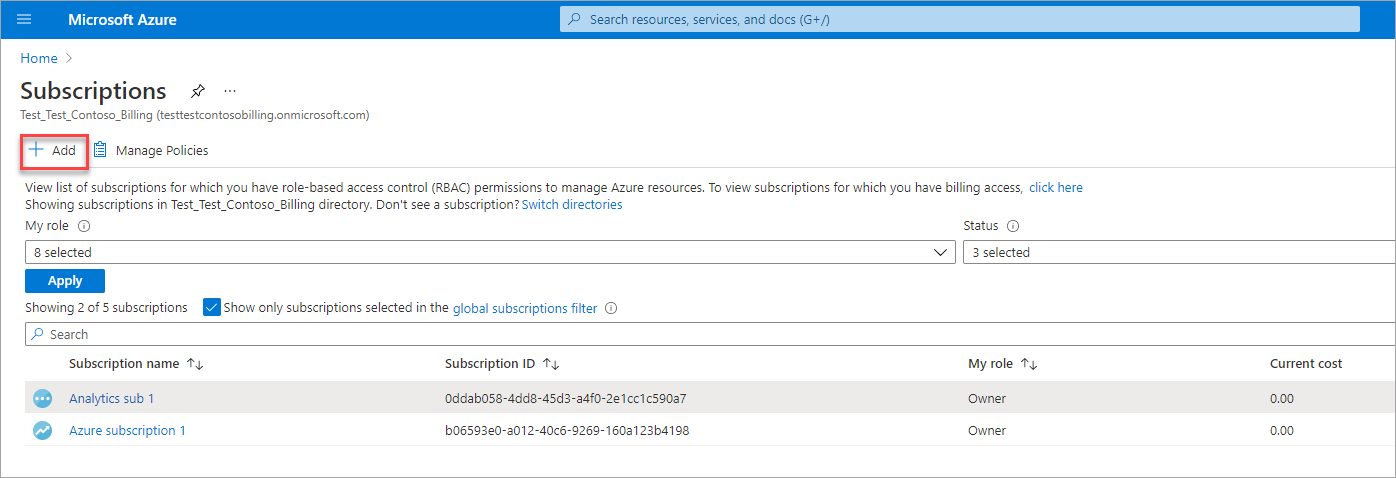Click the Azure subscription 1 icon
Screen dimensions: 1396x478
pos(42,431)
